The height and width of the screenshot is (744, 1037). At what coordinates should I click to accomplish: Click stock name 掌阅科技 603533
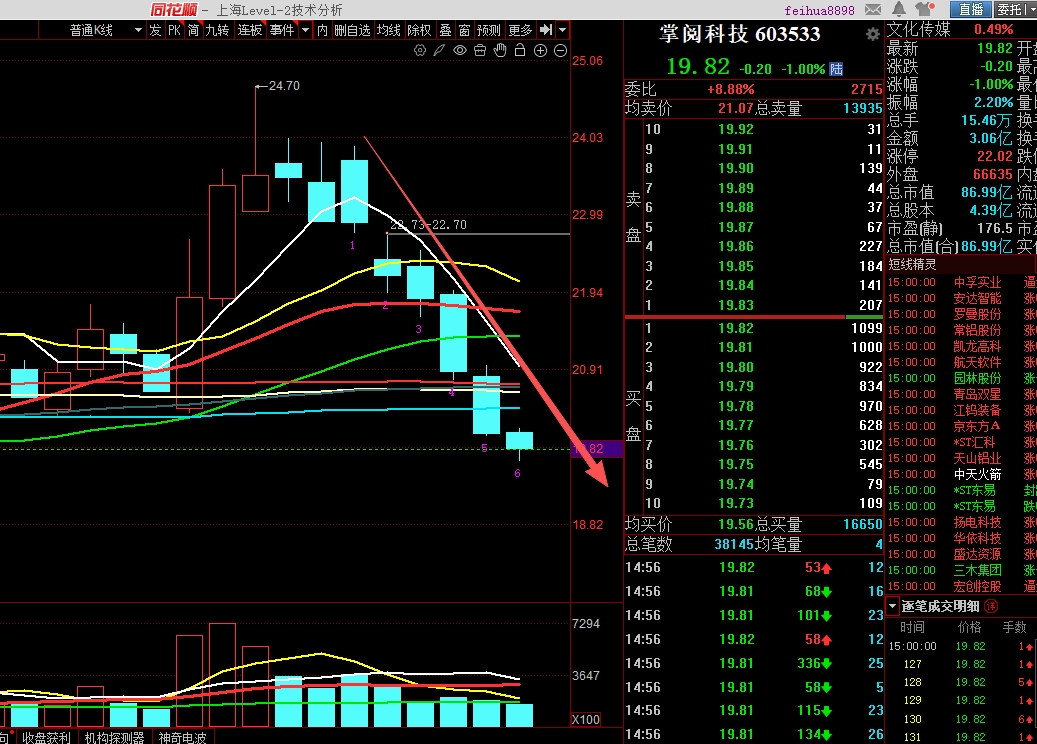click(x=739, y=34)
